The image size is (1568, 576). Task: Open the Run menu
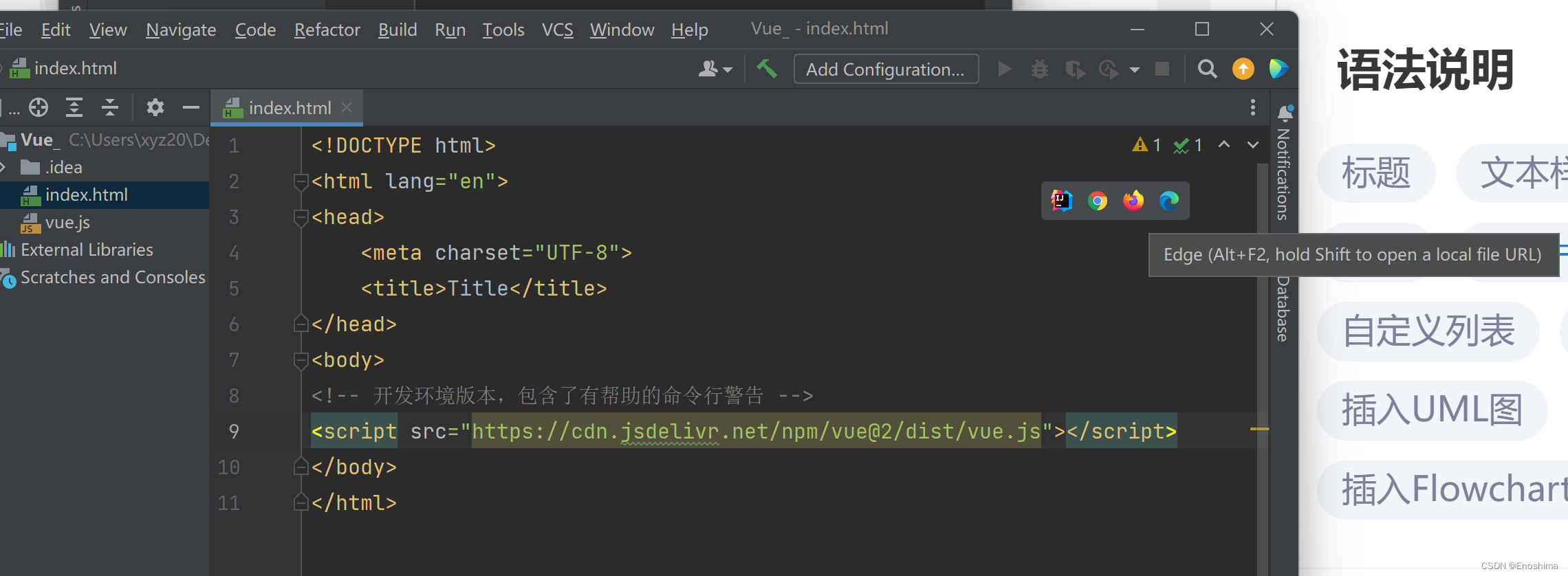point(450,30)
